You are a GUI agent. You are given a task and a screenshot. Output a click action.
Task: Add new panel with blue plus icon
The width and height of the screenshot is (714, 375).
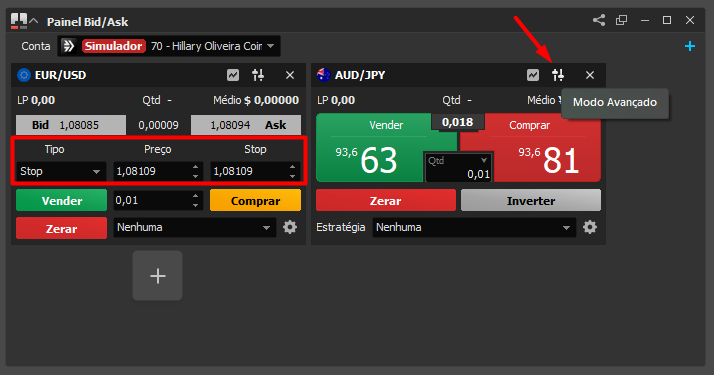pyautogui.click(x=690, y=46)
